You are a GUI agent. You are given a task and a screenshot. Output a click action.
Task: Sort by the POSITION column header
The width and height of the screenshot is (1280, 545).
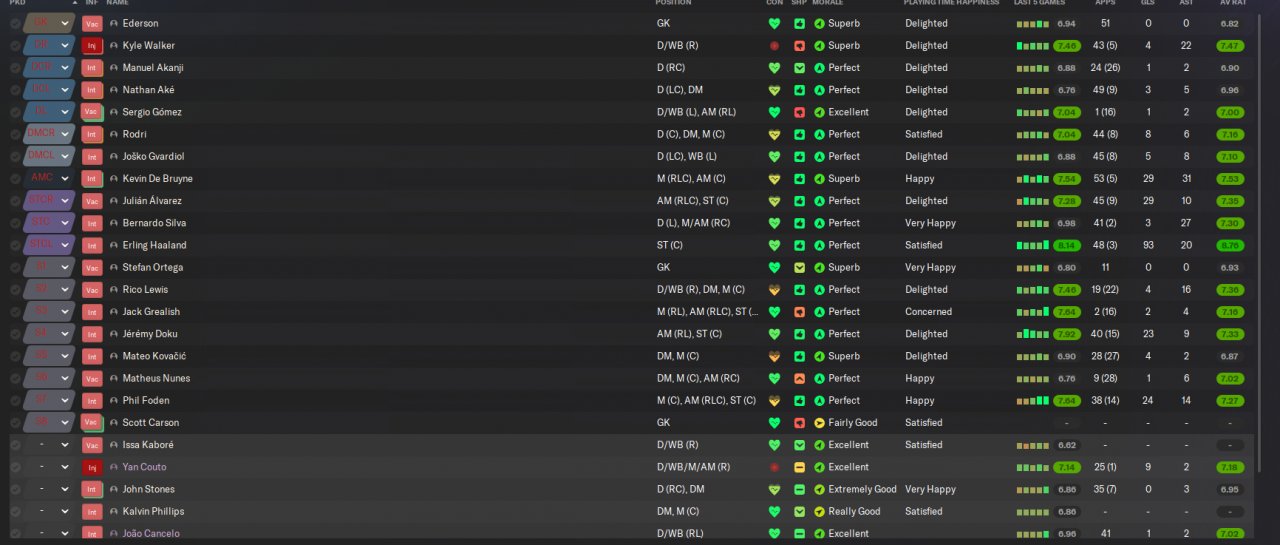(674, 3)
